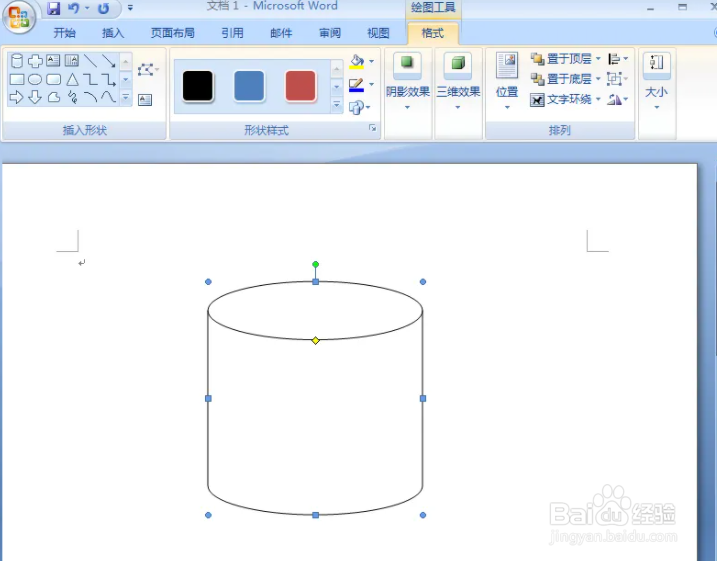Screen dimensions: 717x561
Task: Select the elbow connector shape
Action: 91,80
